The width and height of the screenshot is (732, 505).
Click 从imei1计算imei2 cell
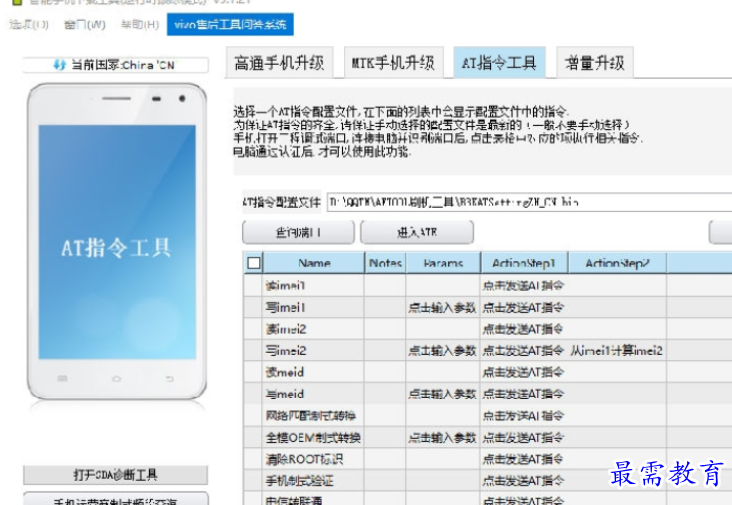coord(616,351)
